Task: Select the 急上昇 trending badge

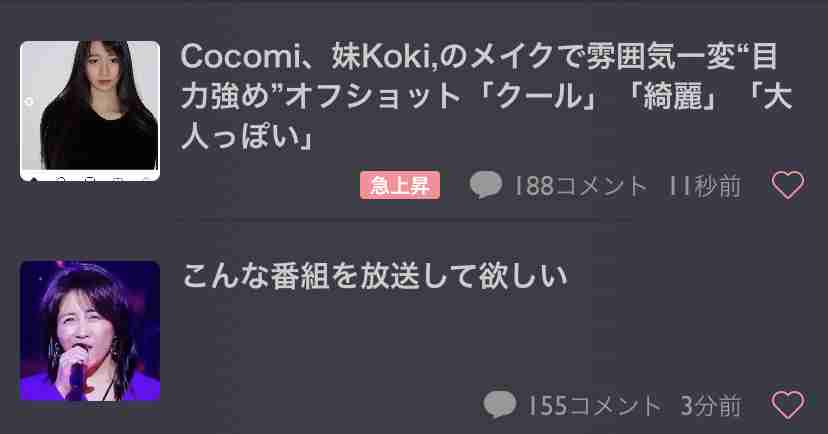Action: point(400,185)
